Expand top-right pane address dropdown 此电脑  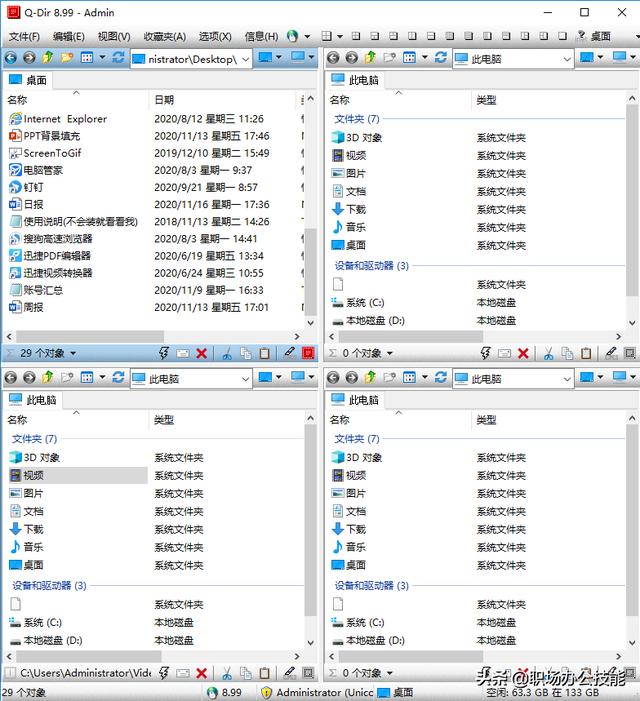coord(567,59)
